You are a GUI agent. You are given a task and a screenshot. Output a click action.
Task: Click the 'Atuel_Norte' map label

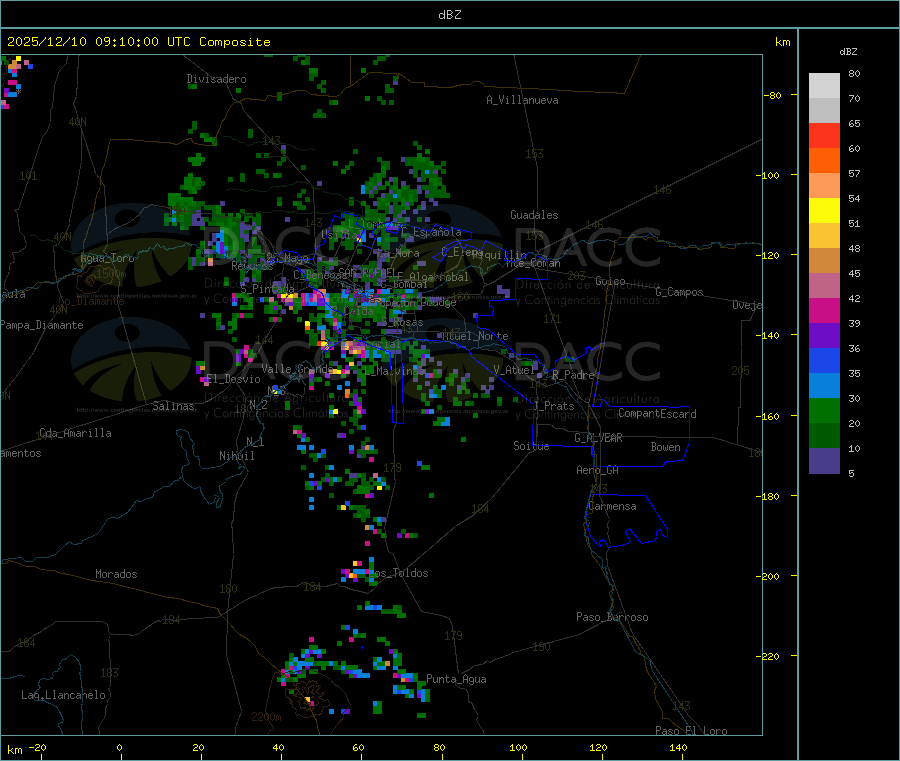click(475, 336)
